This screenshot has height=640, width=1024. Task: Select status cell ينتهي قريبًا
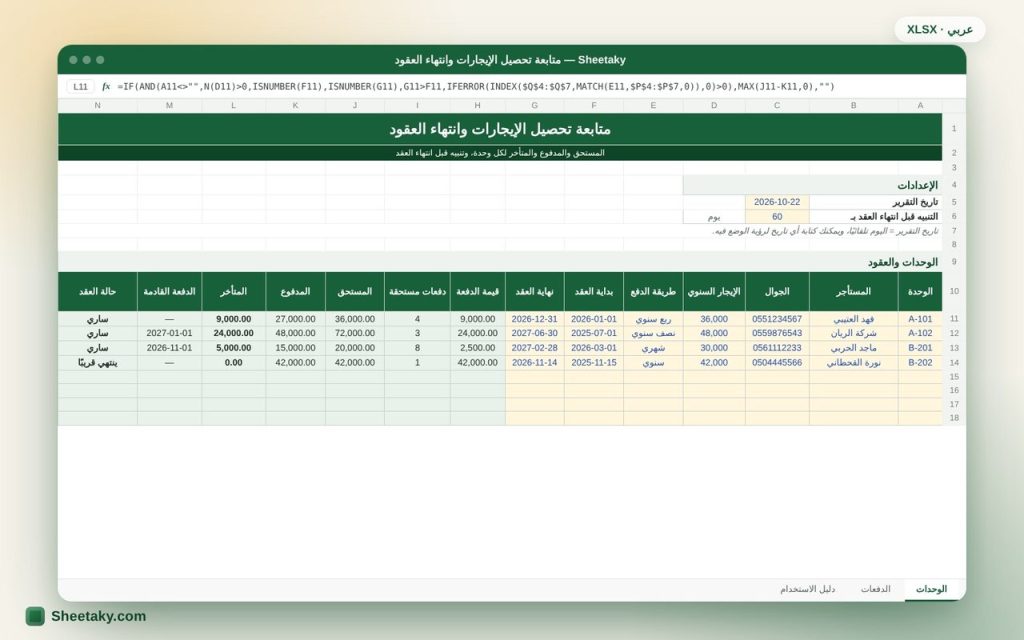(97, 362)
